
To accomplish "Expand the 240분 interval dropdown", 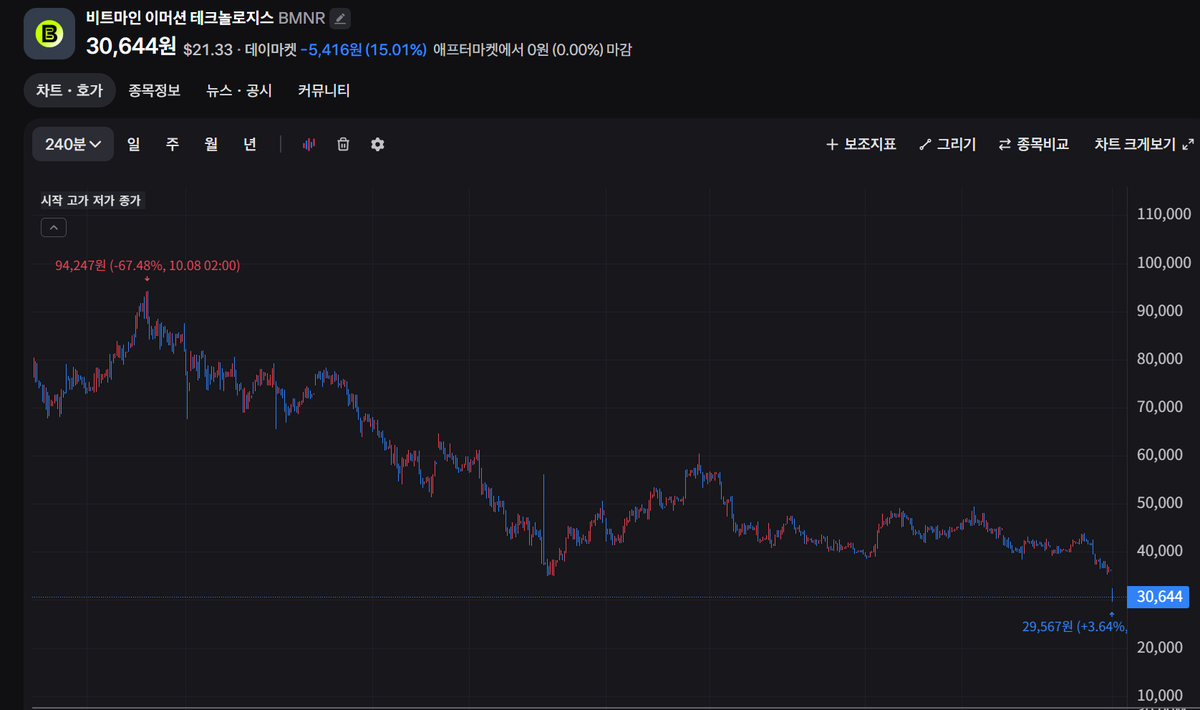I will [x=73, y=144].
